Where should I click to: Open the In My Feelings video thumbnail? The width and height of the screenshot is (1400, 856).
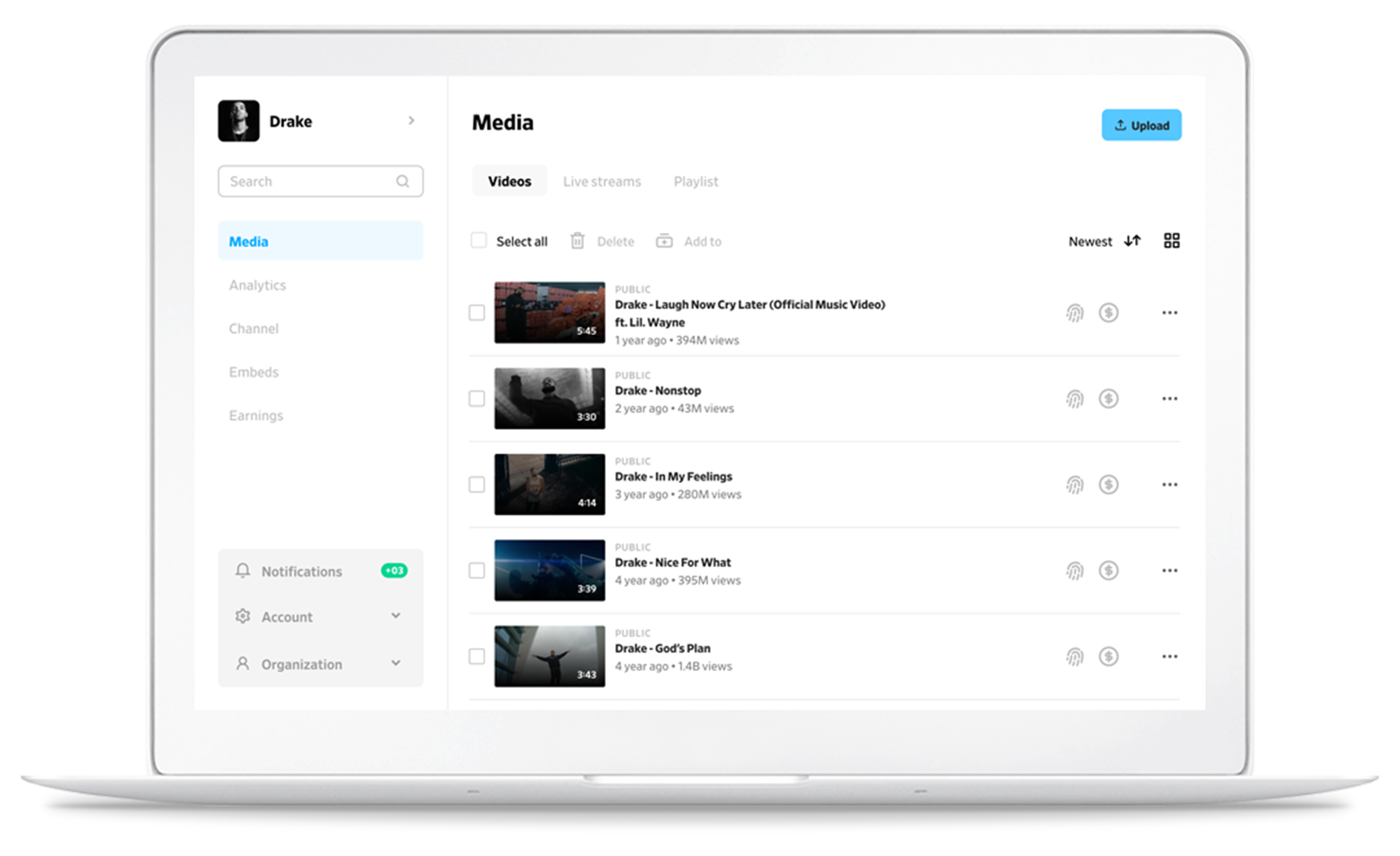point(550,484)
